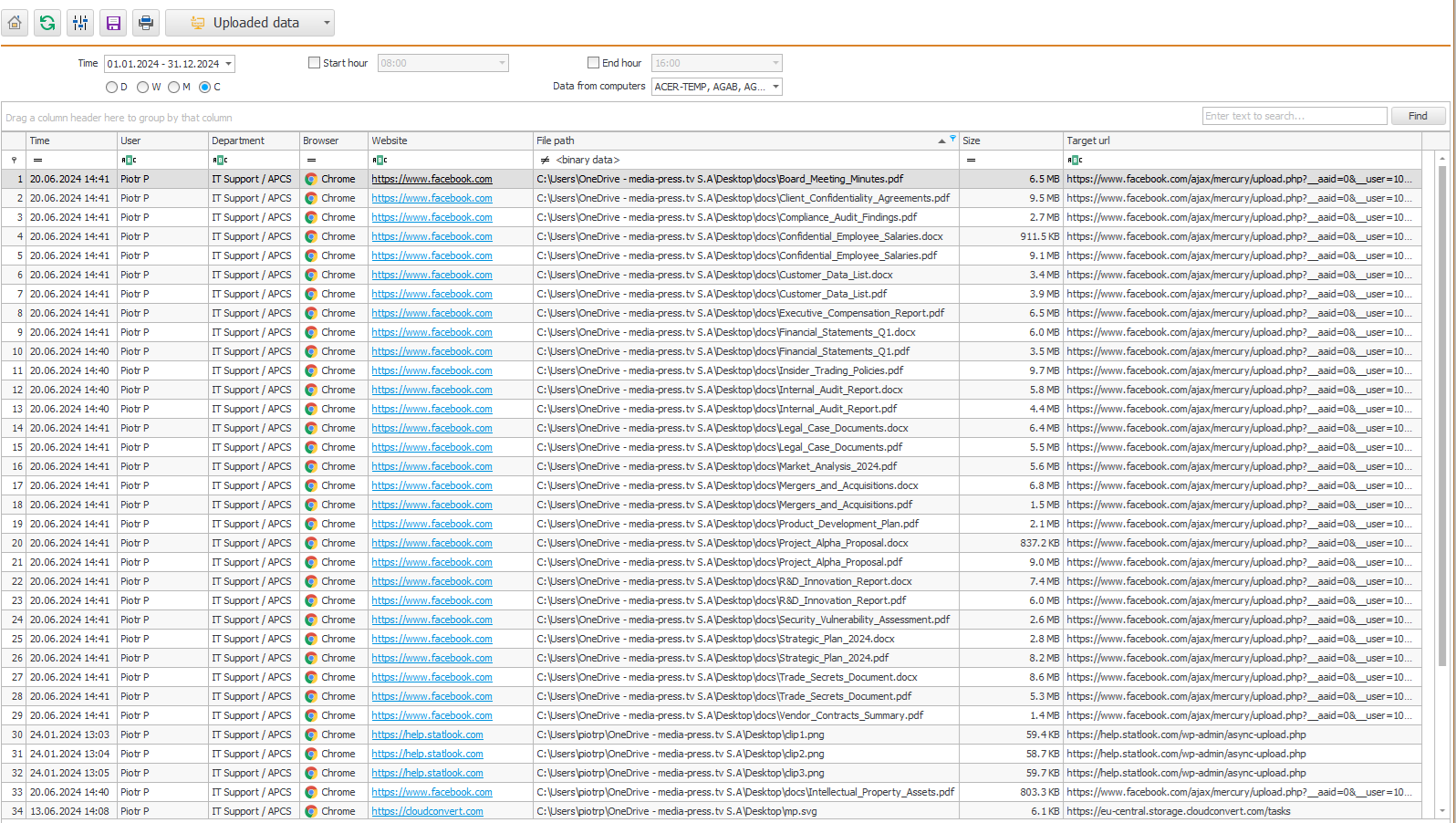Open the Time date range dropdown

coord(229,64)
